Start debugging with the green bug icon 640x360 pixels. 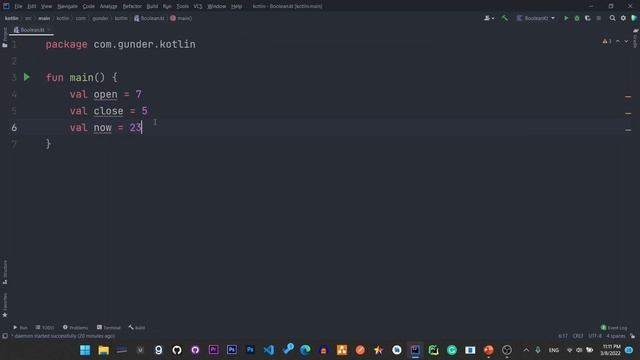pos(577,18)
